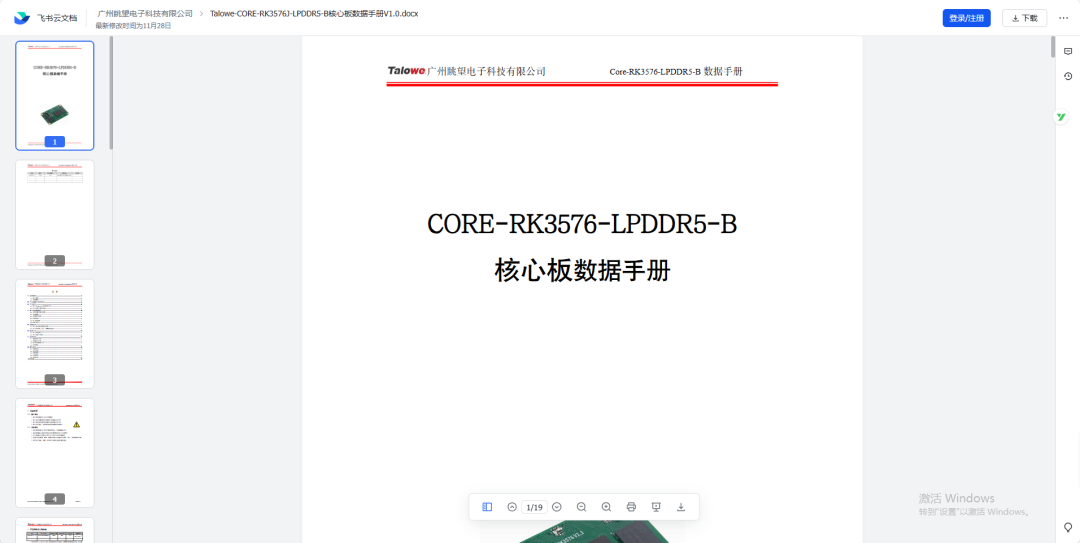
Task: Click the 登录/注册 button
Action: 966,19
